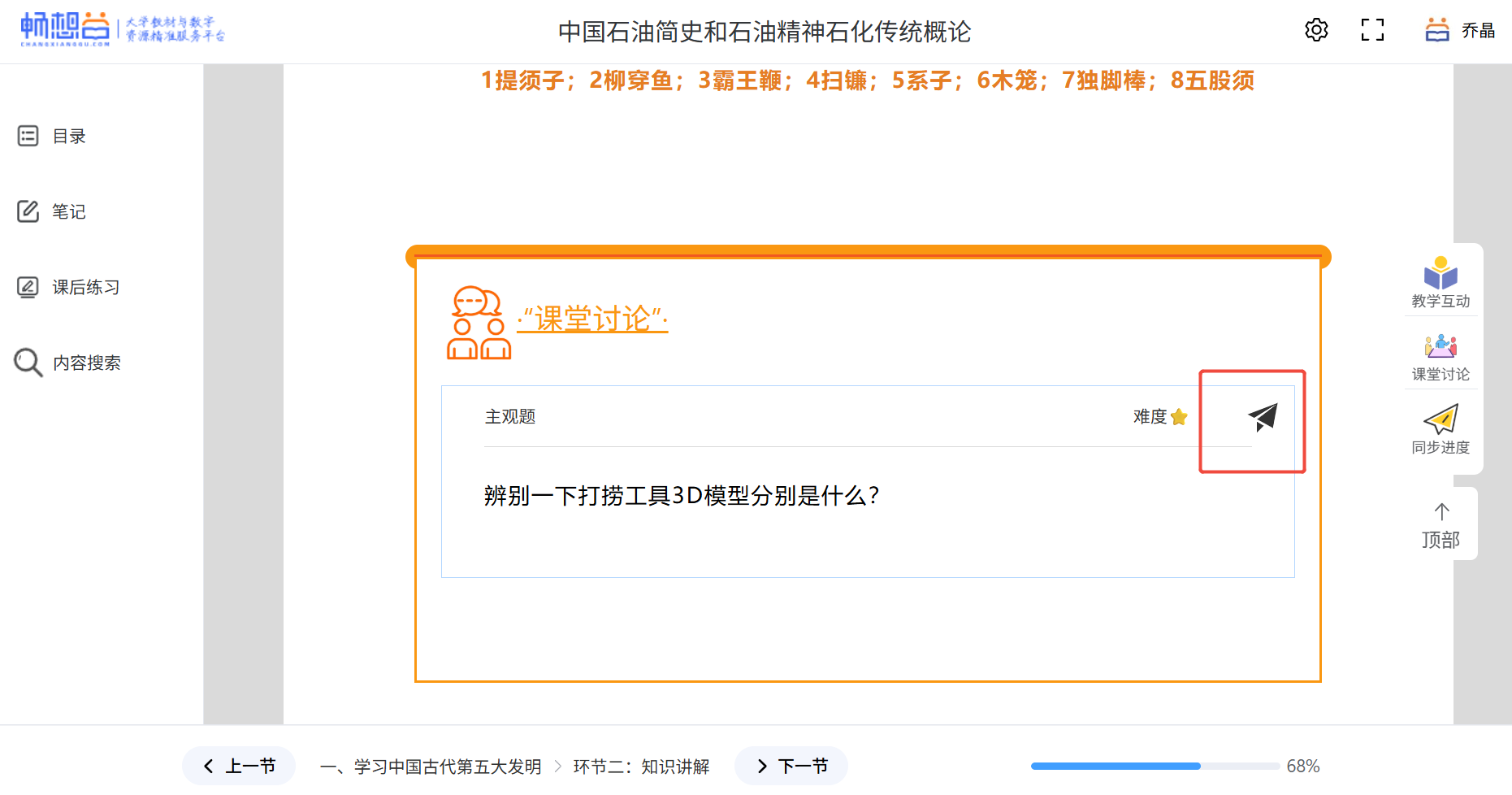Open the settings gear icon
This screenshot has width=1512, height=795.
pyautogui.click(x=1316, y=30)
